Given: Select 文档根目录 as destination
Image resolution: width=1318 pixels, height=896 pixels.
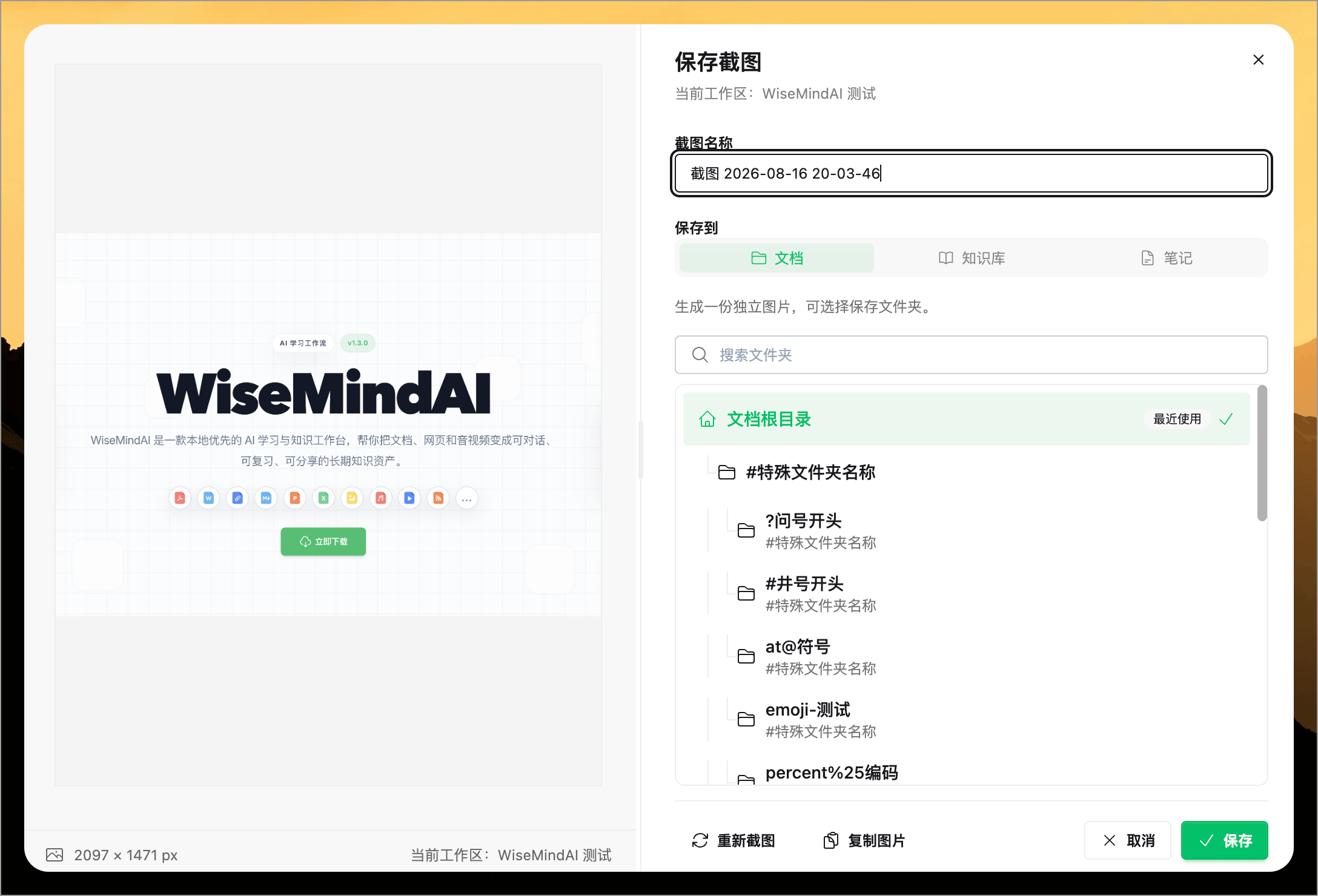Looking at the screenshot, I should 966,419.
